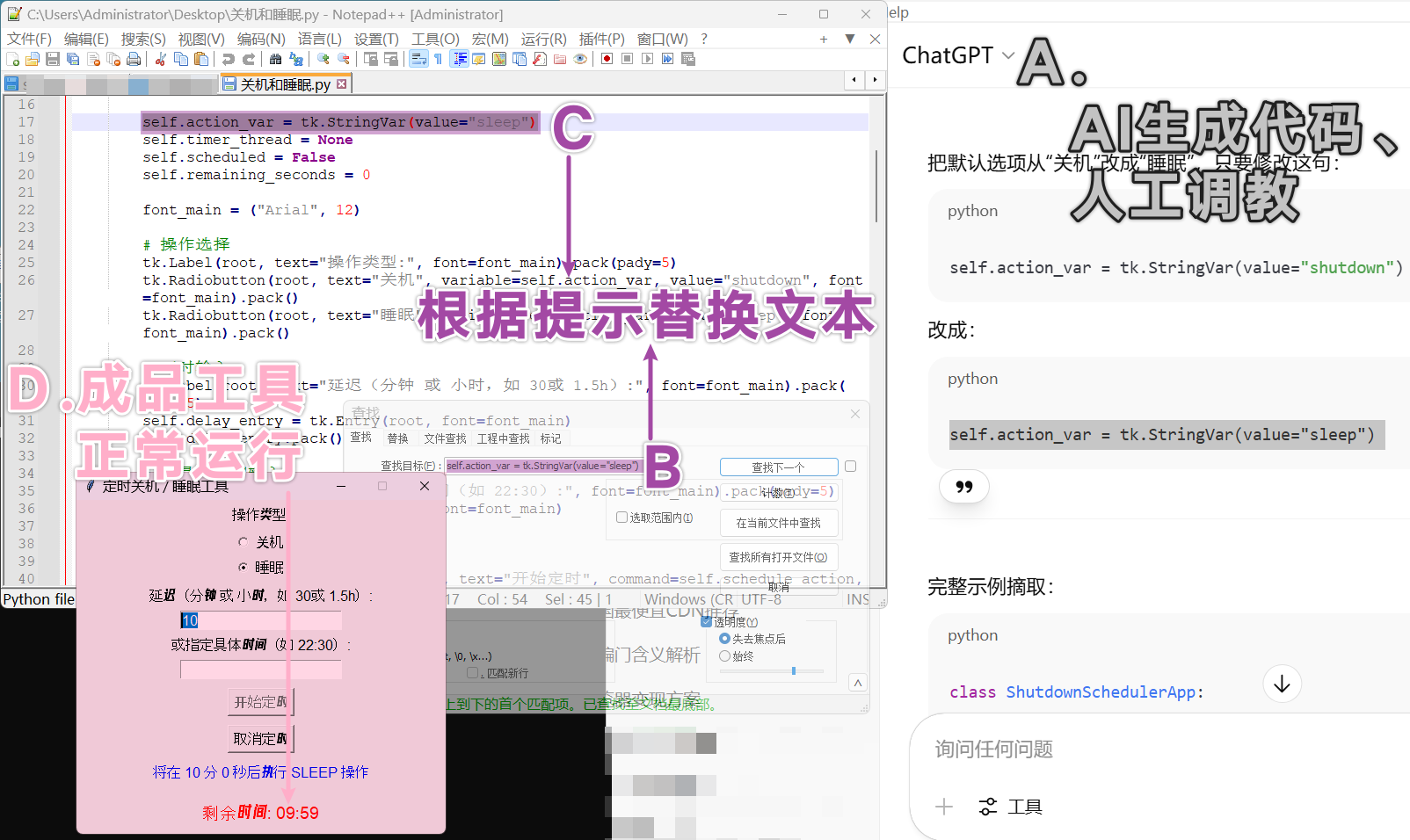This screenshot has height=840, width=1410.
Task: Click the 查找所有打开文件 button
Action: tap(779, 557)
